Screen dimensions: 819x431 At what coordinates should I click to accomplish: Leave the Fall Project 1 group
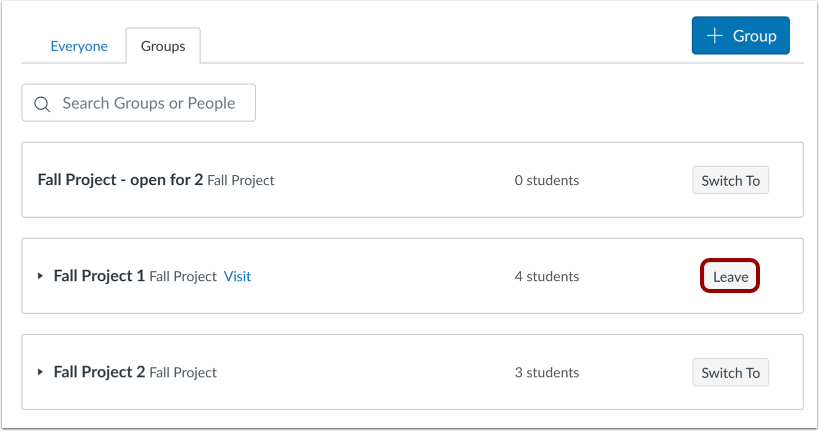[730, 277]
